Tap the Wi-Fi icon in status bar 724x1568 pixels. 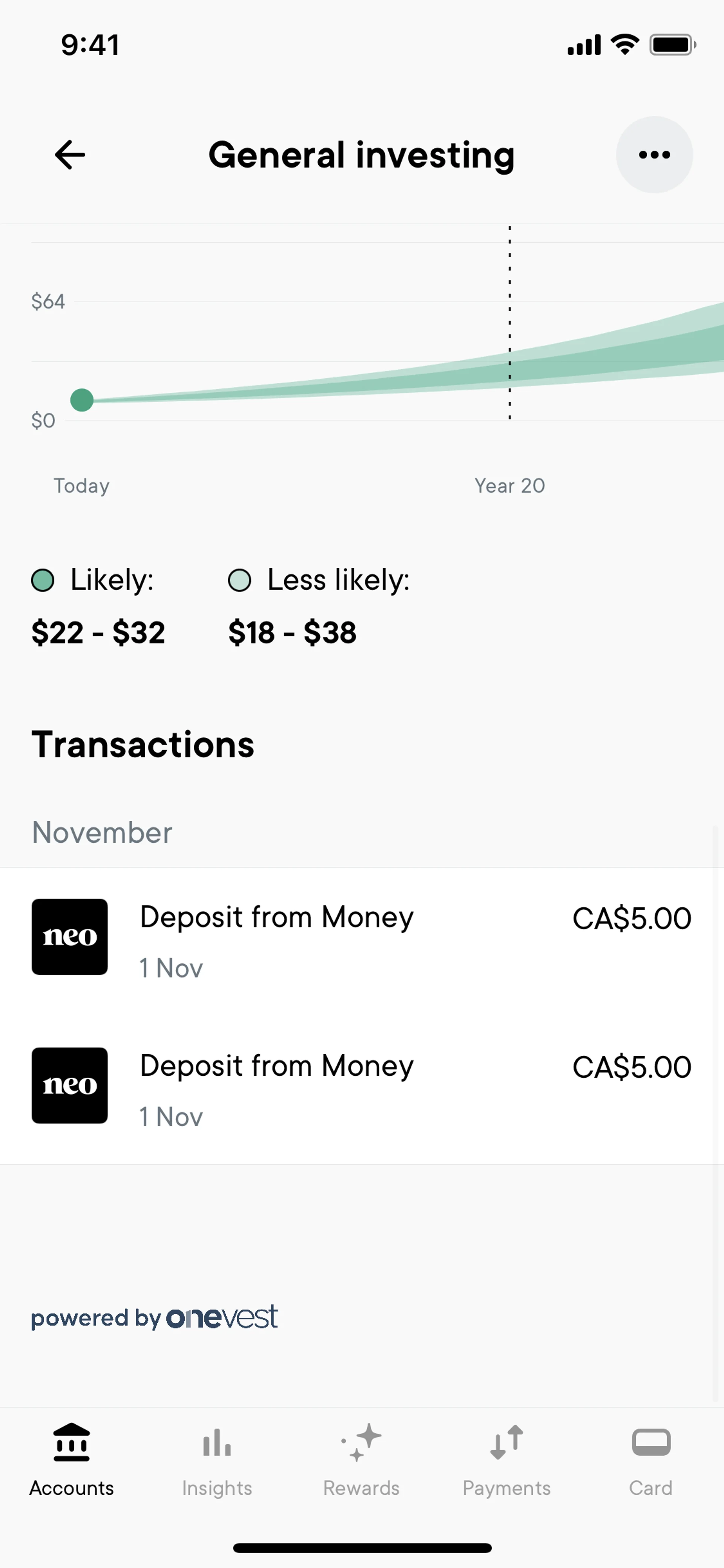tap(625, 45)
